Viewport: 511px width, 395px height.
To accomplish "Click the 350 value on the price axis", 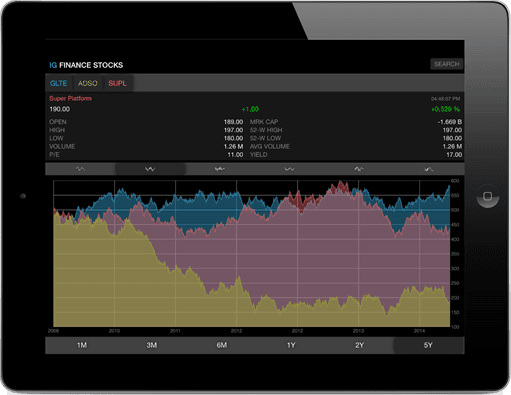I will (455, 254).
